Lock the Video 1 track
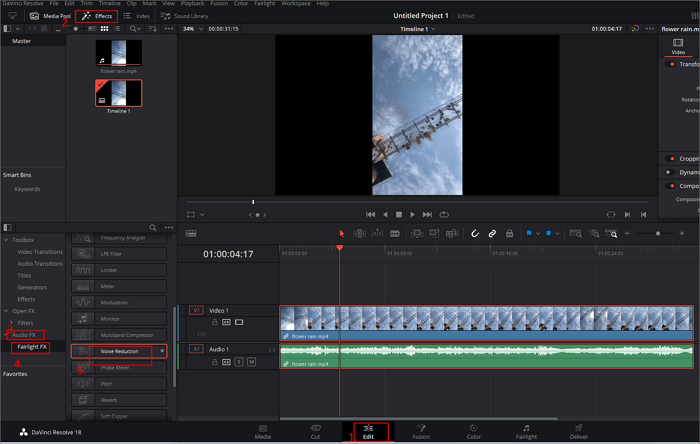 (x=215, y=322)
